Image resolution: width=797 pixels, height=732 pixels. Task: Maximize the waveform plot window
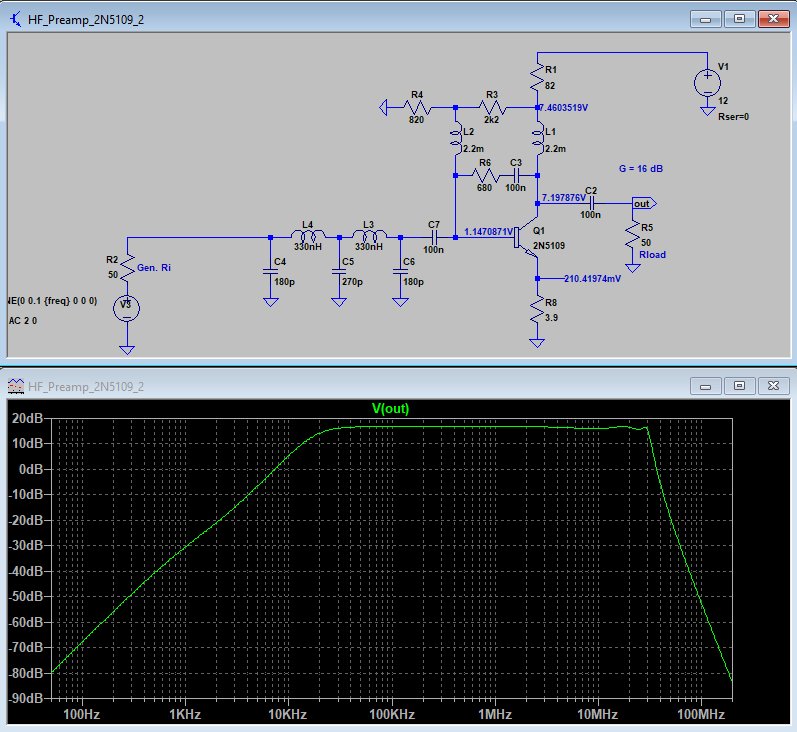[739, 386]
